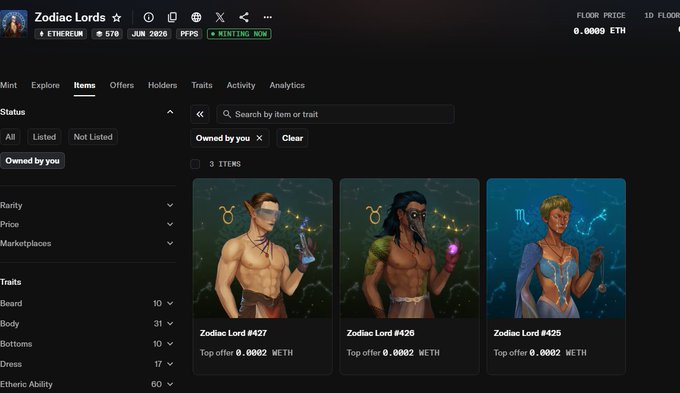680x393 pixels.
Task: Open the collection info icon
Action: 148,17
